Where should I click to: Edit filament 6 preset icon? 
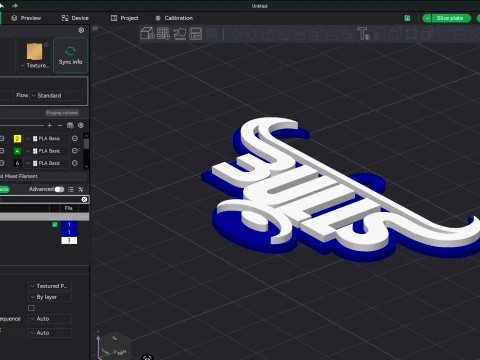tap(75, 163)
